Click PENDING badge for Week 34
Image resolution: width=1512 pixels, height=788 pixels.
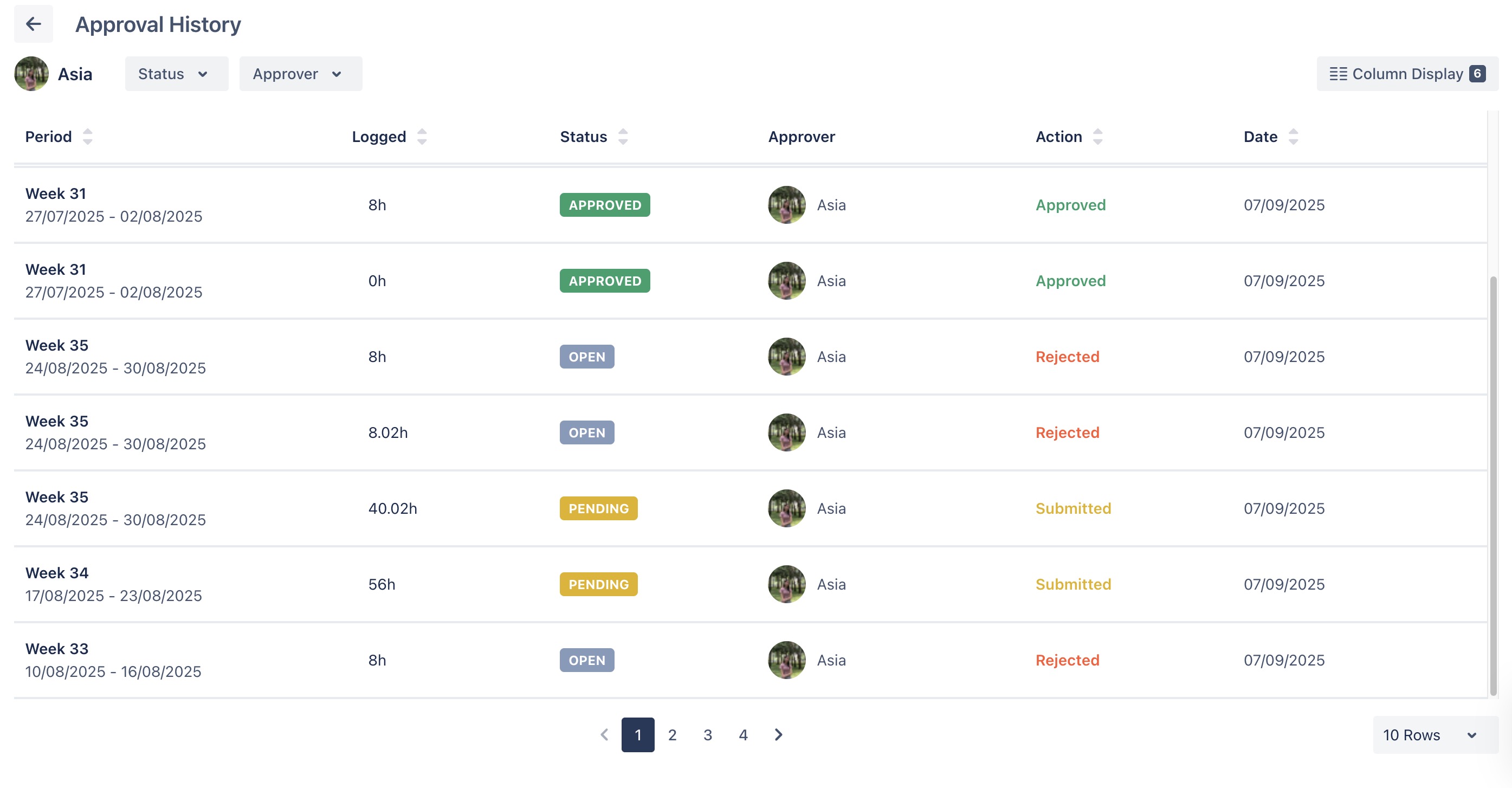point(598,584)
